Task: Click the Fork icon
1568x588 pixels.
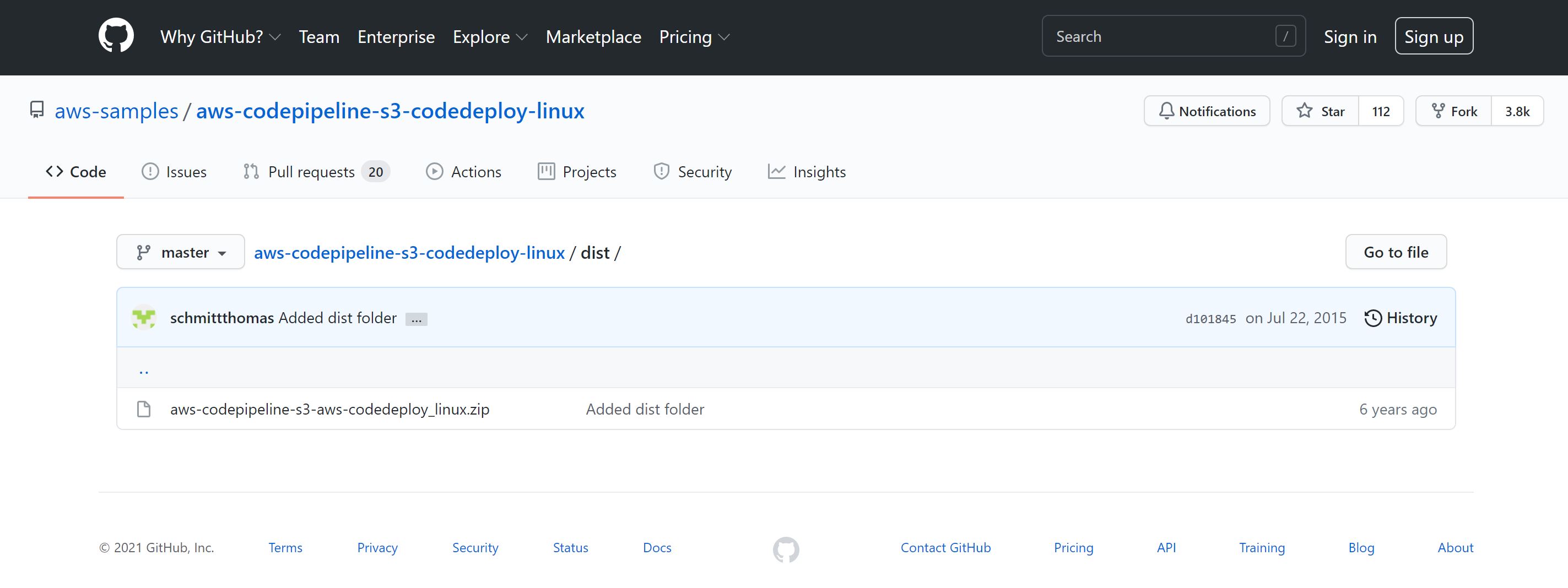Action: pos(1438,111)
